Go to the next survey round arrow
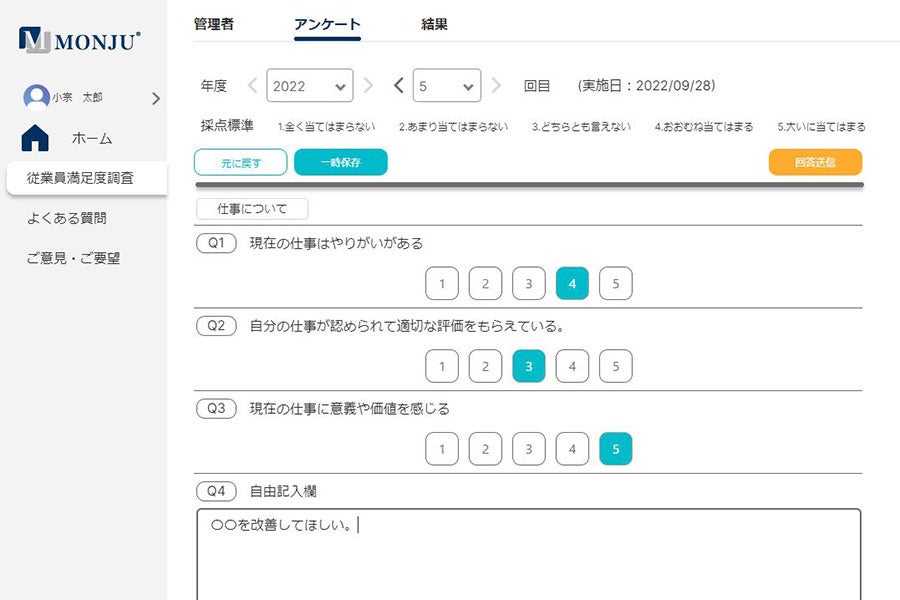900x600 pixels. click(x=496, y=86)
